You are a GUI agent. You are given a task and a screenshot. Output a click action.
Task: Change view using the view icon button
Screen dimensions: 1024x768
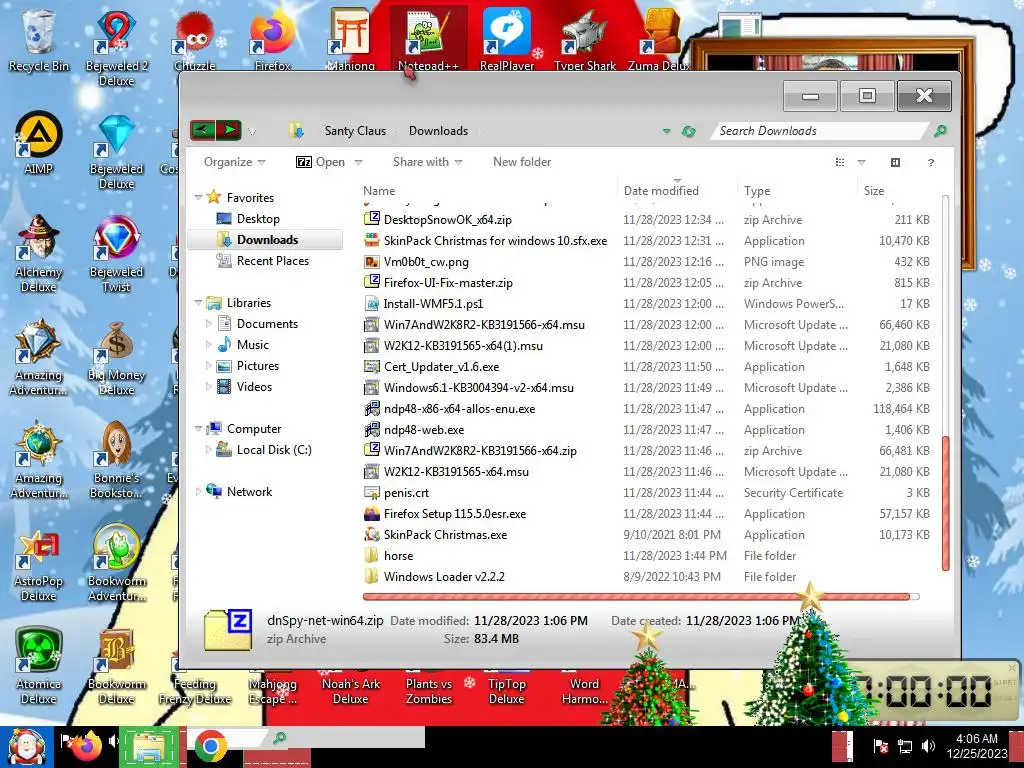[840, 162]
